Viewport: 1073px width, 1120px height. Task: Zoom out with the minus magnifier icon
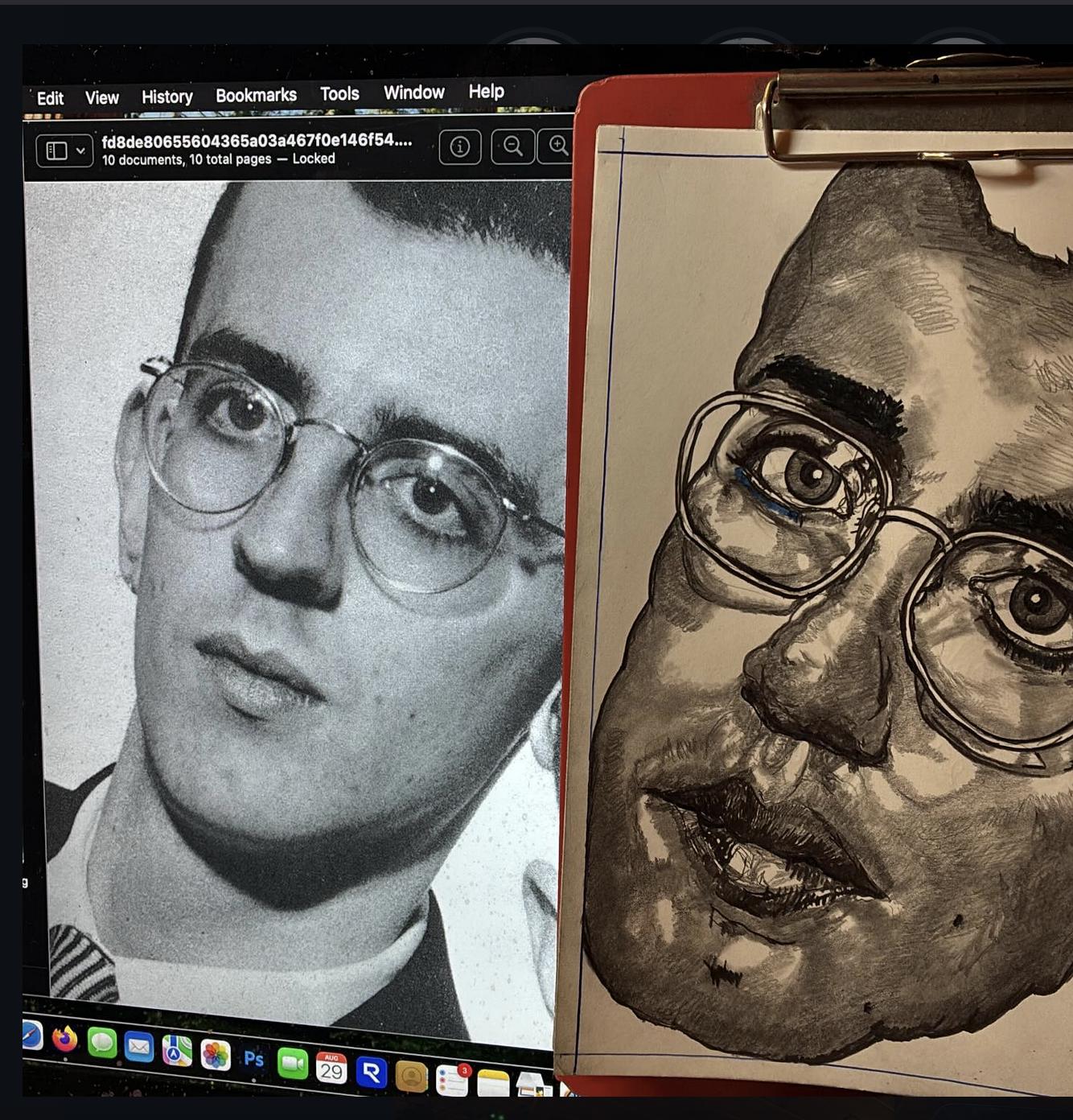point(512,147)
